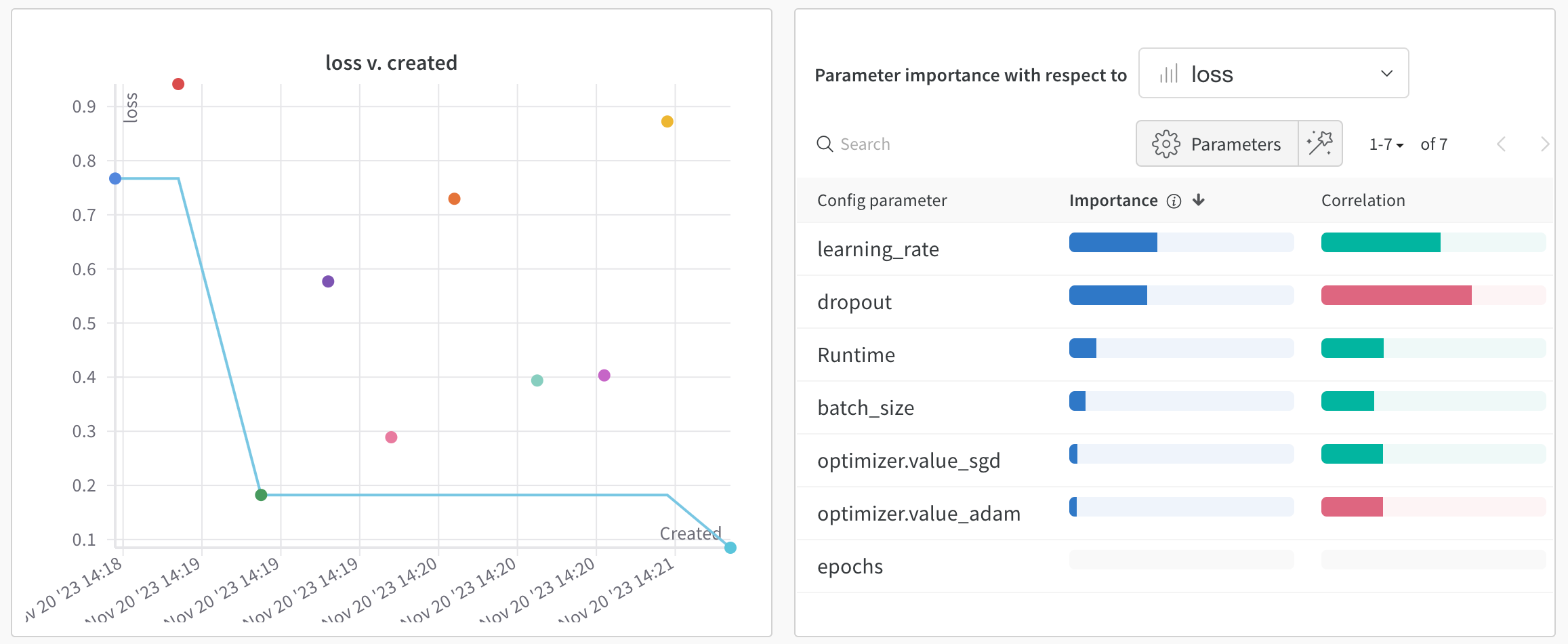
Task: Click the green minimum-loss data point
Action: [261, 495]
